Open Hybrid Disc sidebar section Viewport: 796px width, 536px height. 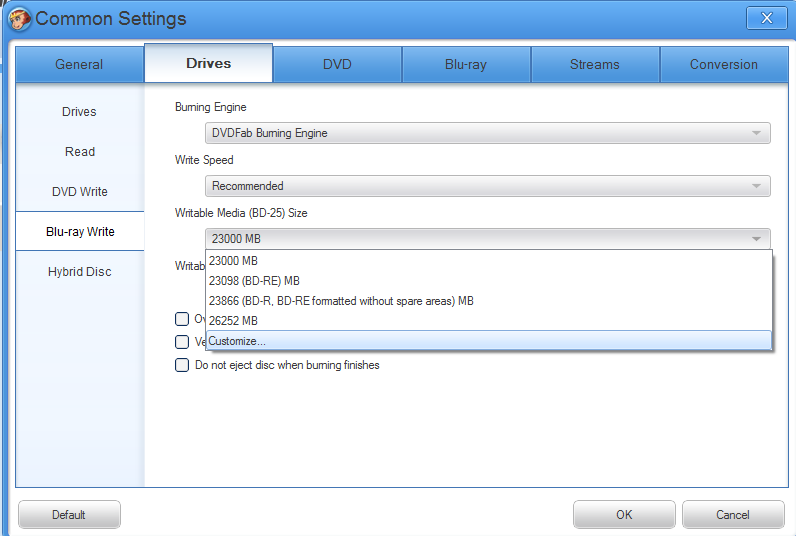click(x=80, y=272)
